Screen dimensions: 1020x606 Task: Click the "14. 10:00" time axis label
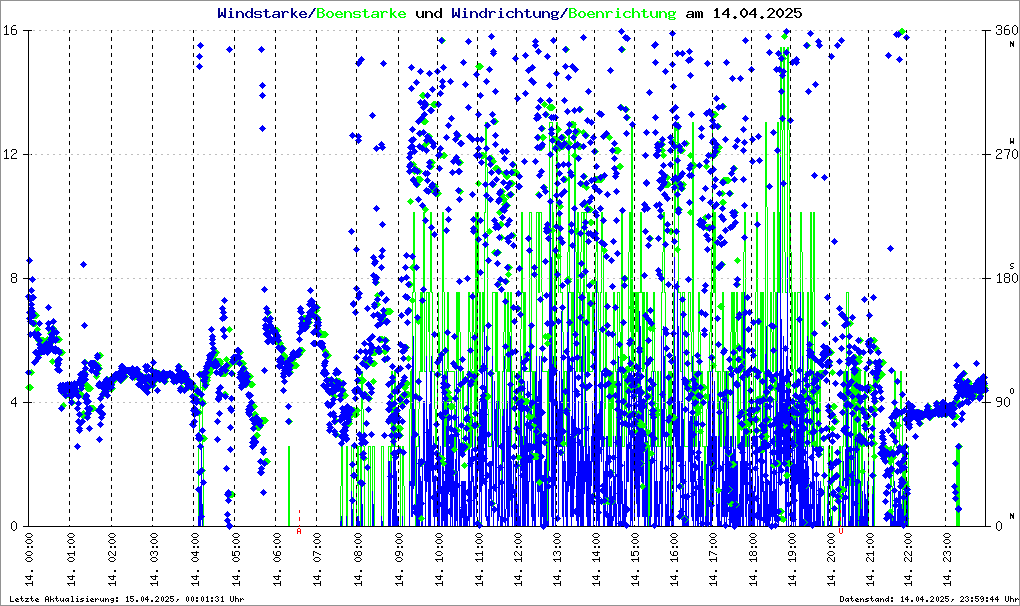coord(438,560)
